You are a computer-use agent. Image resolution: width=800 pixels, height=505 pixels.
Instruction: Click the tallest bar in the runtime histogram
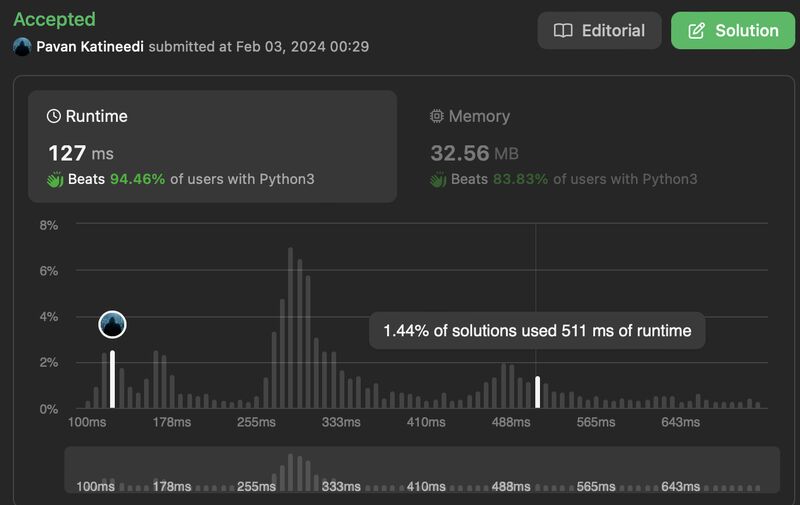click(290, 330)
